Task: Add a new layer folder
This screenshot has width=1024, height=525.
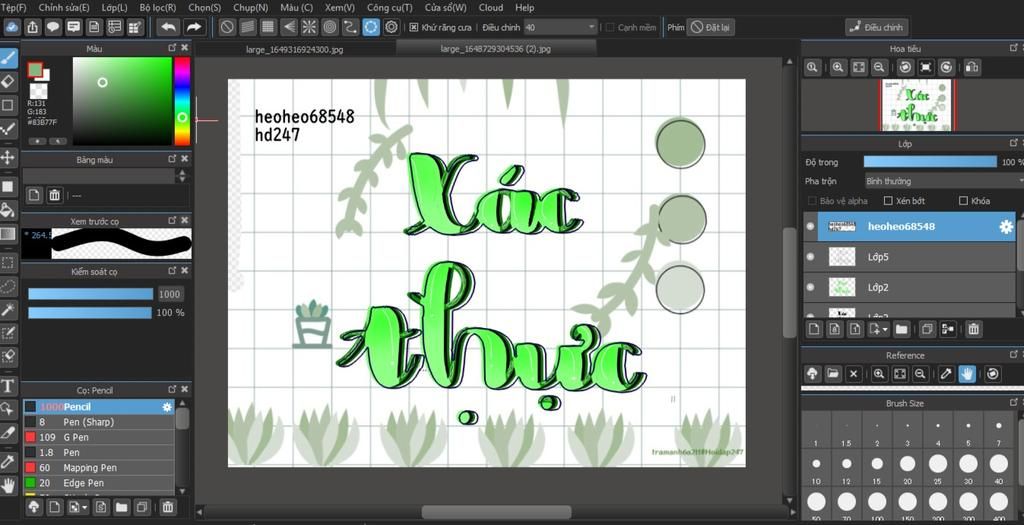Action: tap(902, 329)
